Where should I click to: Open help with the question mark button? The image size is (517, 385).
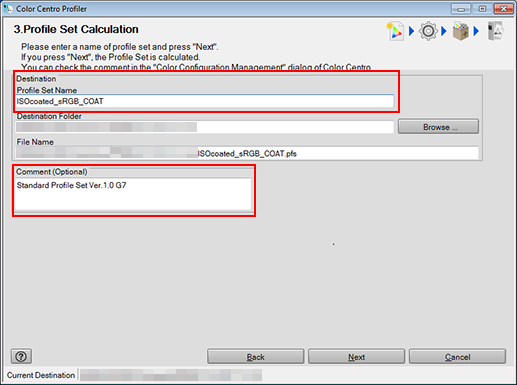(x=21, y=356)
